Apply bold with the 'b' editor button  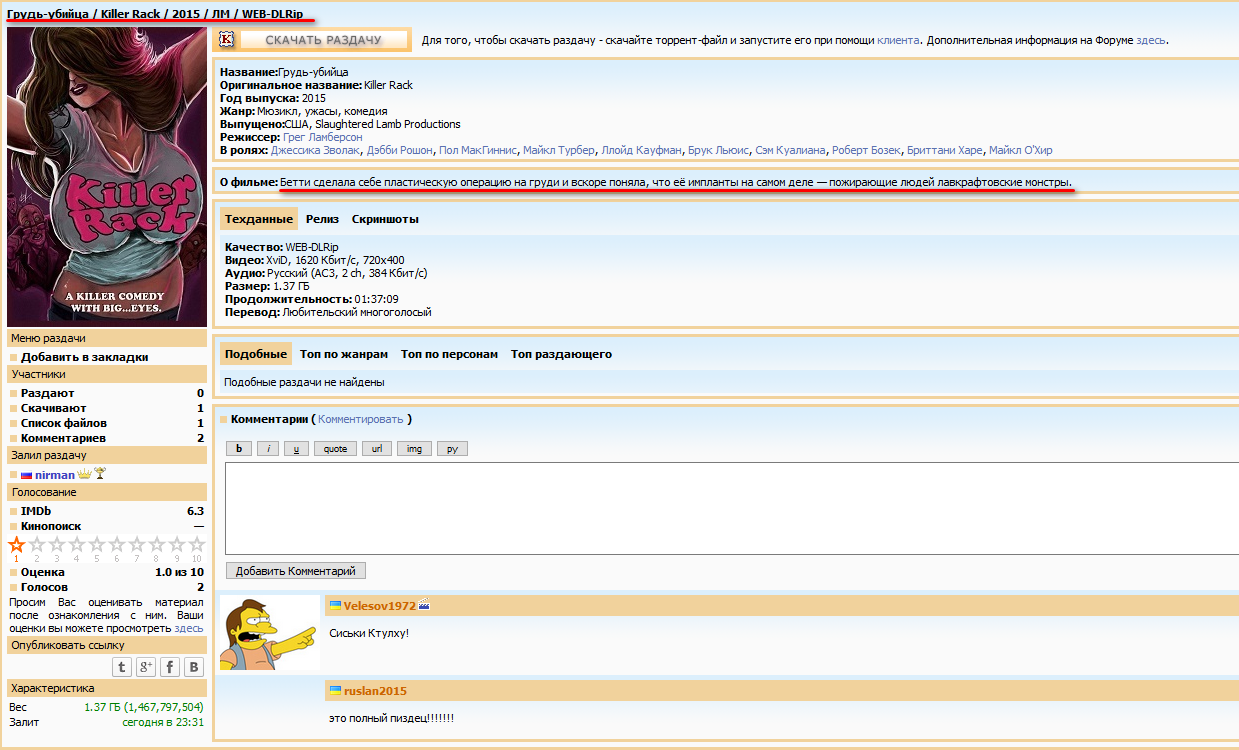pyautogui.click(x=239, y=449)
